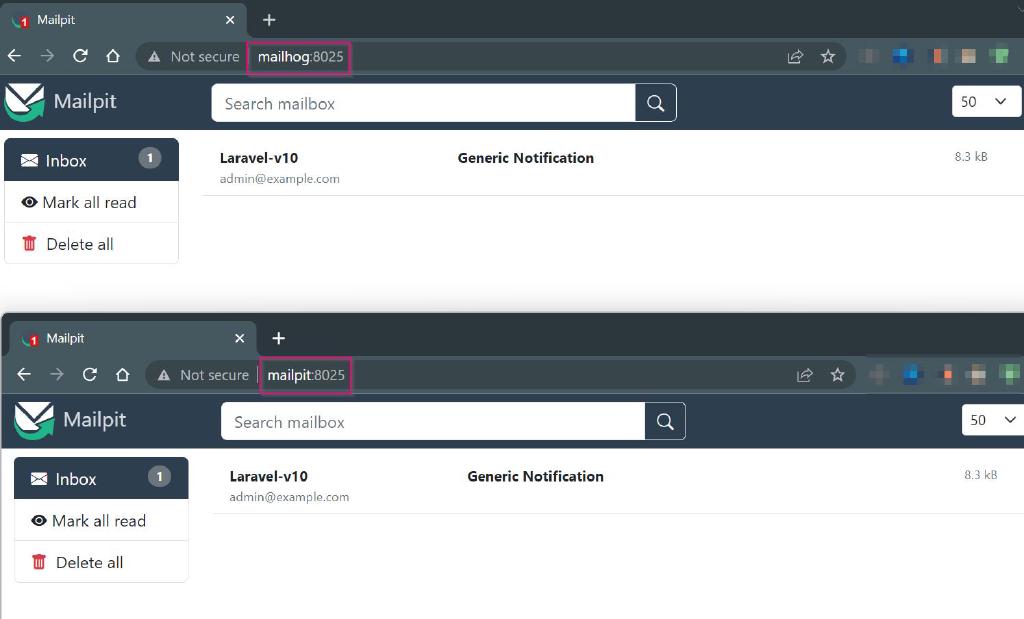Delete all messages in the mailbox
This screenshot has width=1024, height=619.
click(x=79, y=243)
